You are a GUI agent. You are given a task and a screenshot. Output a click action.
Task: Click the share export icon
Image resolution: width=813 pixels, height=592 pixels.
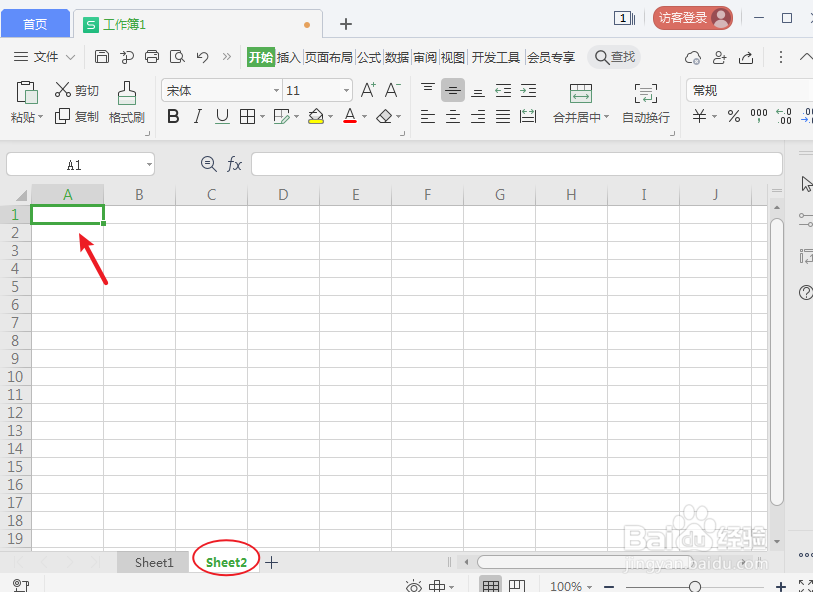(746, 57)
